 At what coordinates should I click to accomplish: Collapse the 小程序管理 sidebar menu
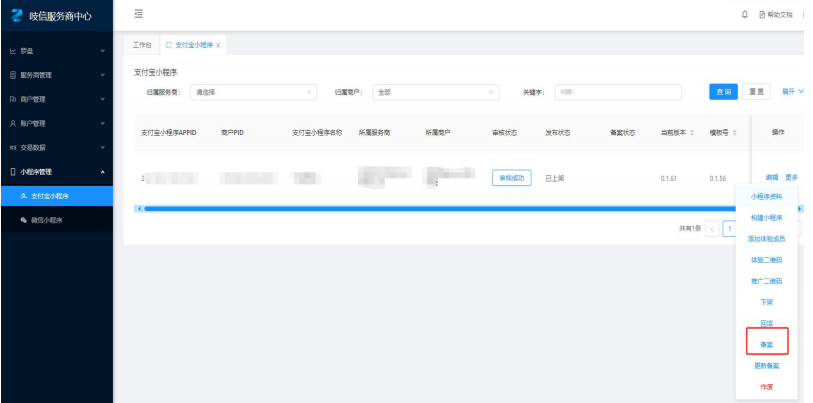55,172
